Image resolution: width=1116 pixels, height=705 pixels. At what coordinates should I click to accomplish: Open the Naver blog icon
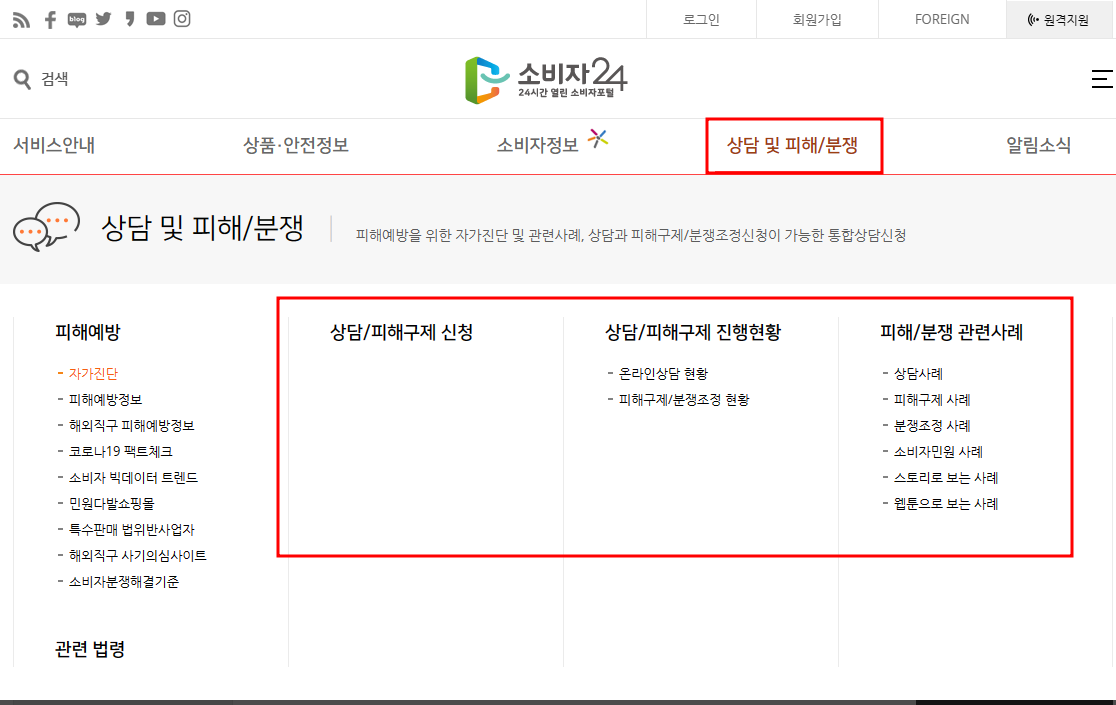coord(76,17)
